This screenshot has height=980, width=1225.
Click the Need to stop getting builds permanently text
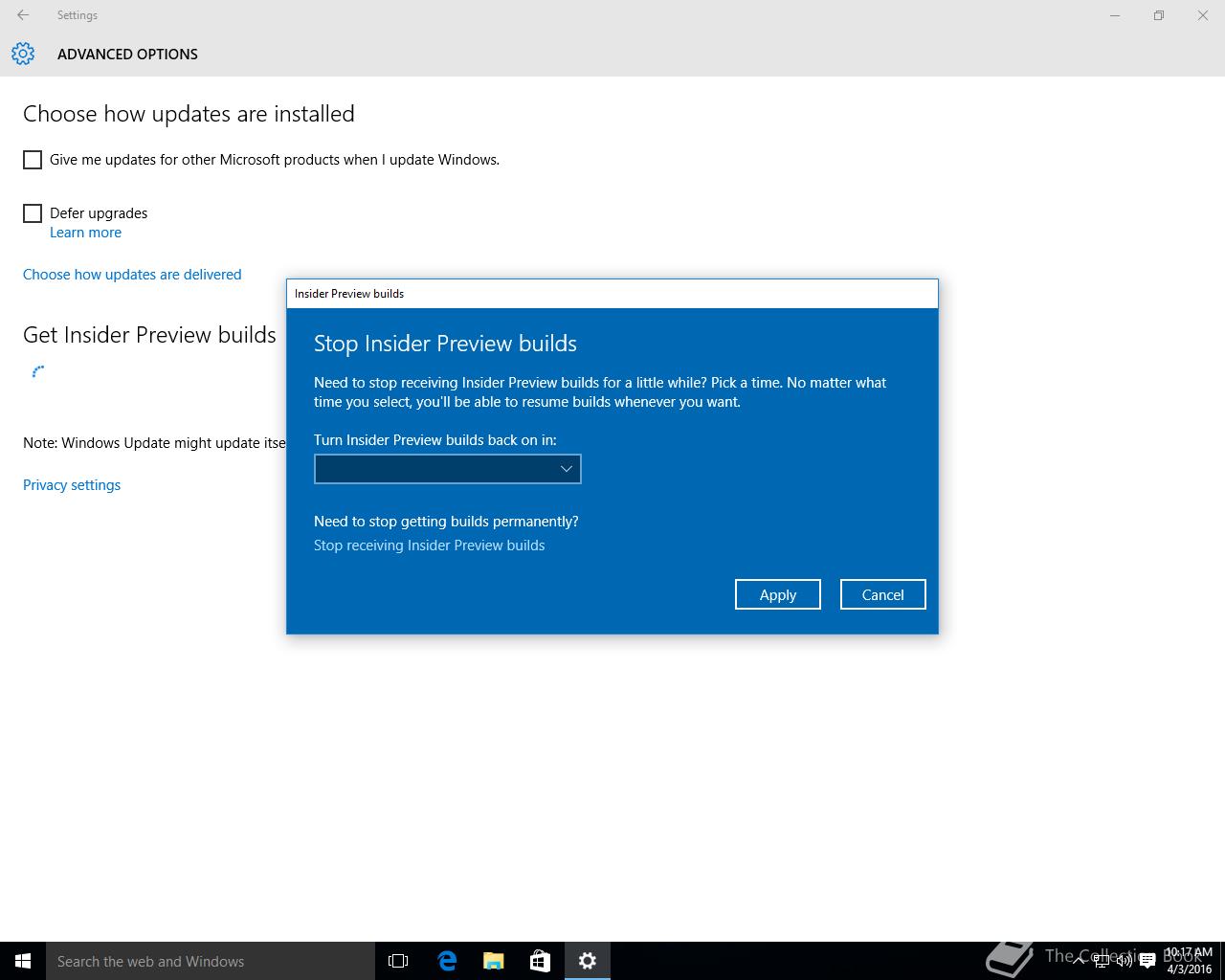coord(446,522)
